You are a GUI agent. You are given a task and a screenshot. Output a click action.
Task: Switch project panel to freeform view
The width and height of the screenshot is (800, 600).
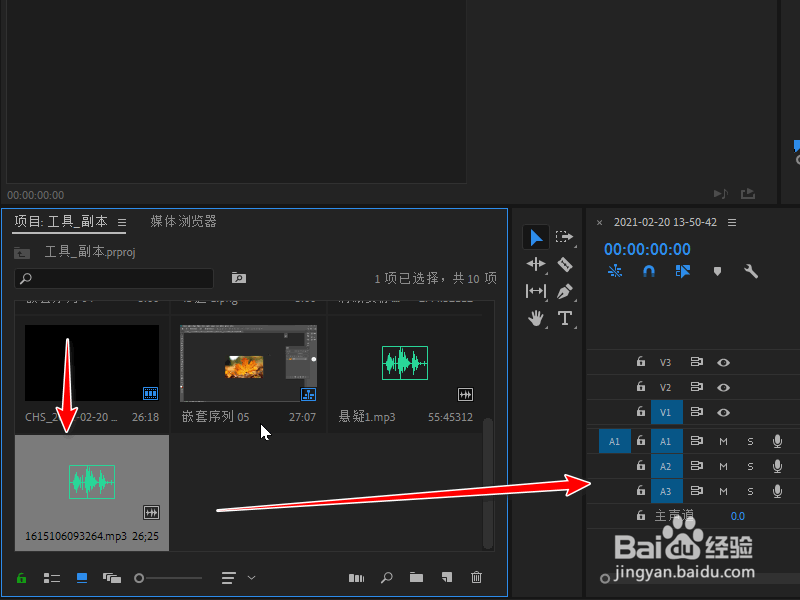pos(112,578)
